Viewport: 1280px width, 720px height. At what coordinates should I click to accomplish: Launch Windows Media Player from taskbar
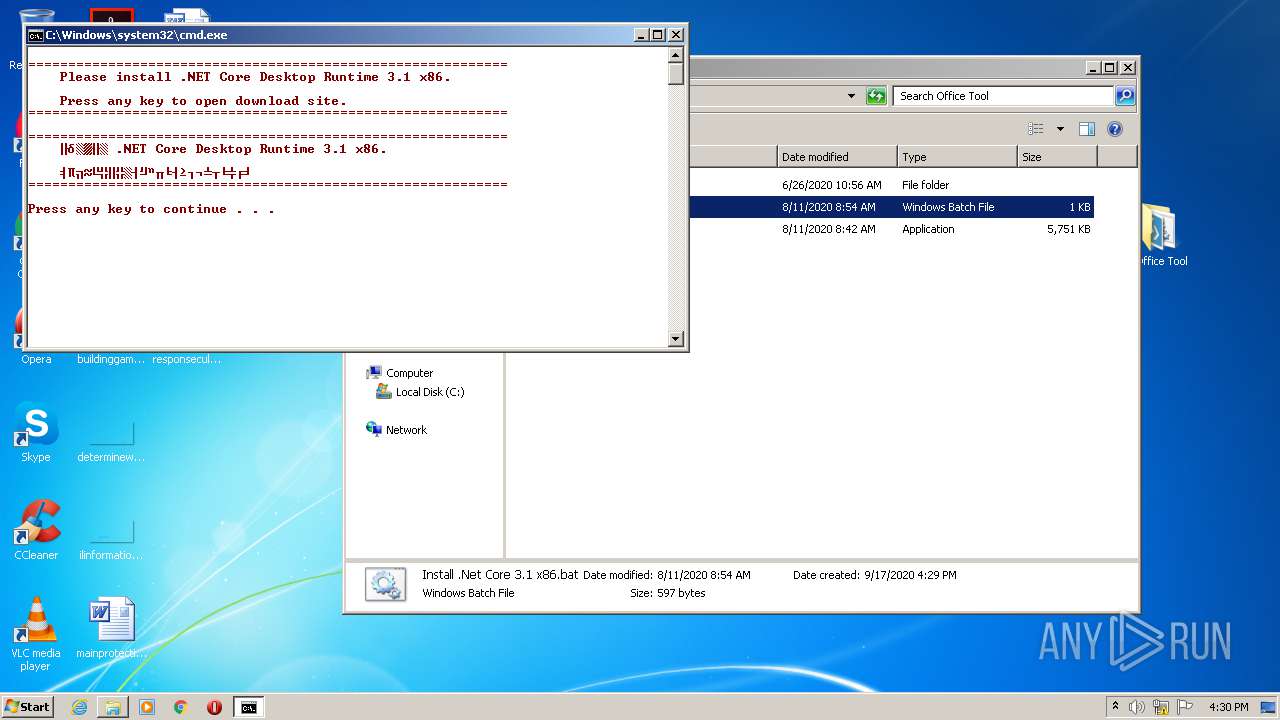pos(147,707)
